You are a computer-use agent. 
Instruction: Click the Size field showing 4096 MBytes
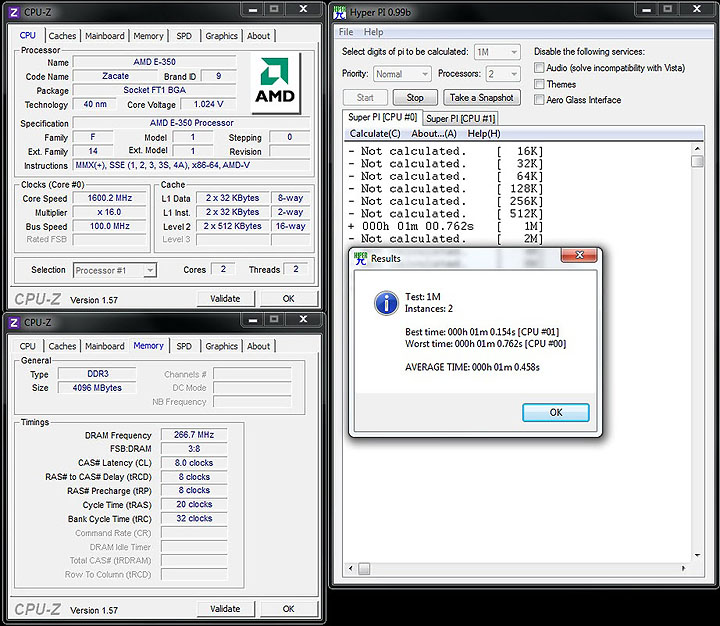pos(97,388)
